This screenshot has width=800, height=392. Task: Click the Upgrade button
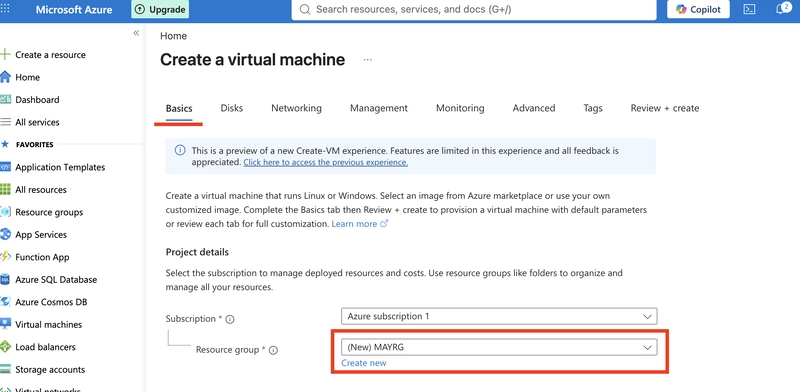coord(160,9)
